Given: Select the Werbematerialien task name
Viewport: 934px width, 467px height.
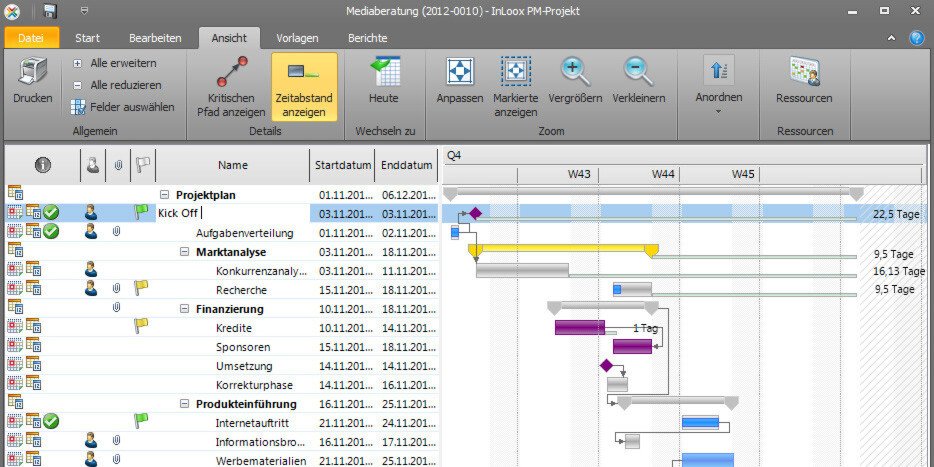Looking at the screenshot, I should pos(261,462).
